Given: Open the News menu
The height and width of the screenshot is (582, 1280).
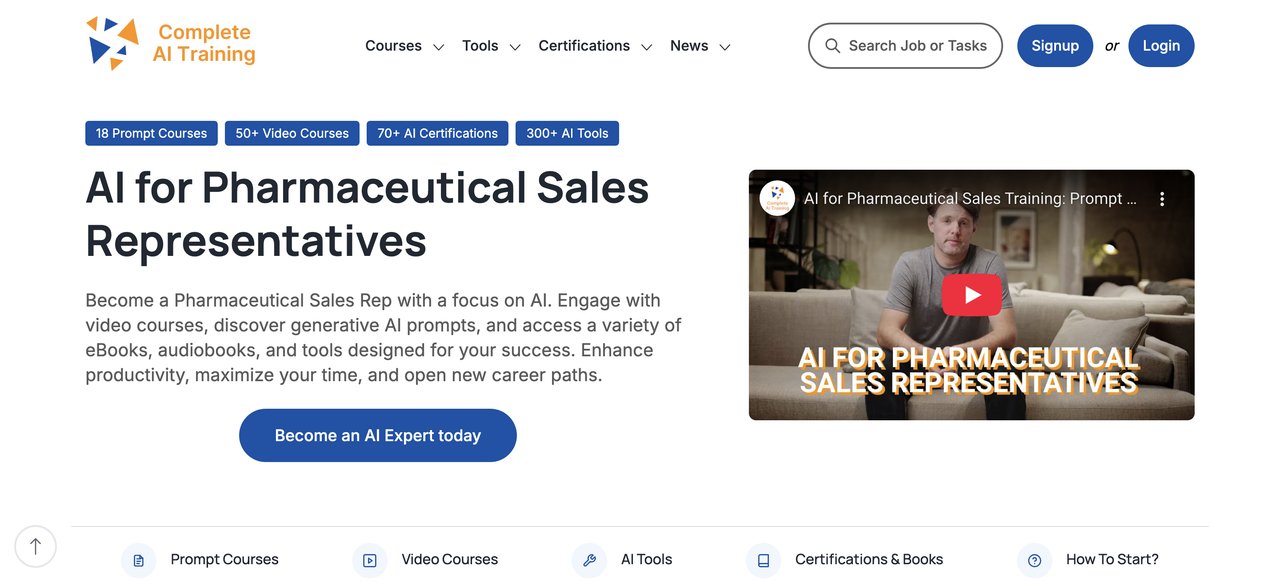Looking at the screenshot, I should [x=700, y=46].
